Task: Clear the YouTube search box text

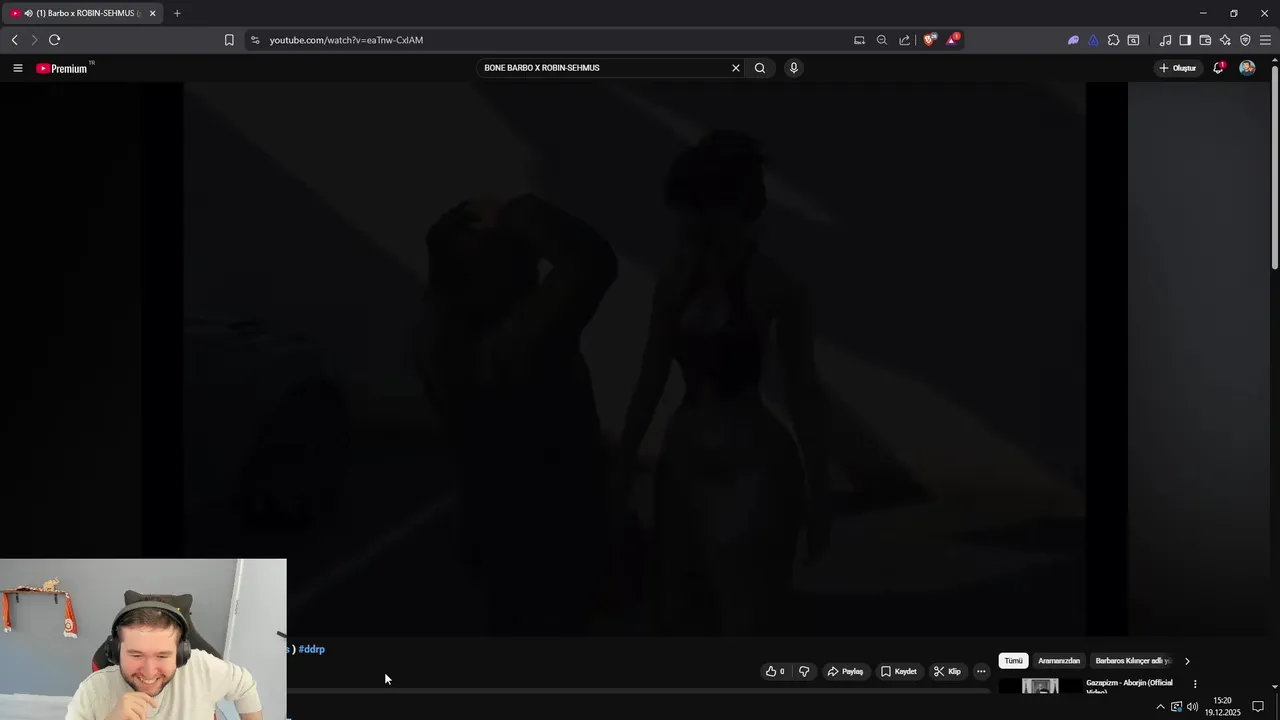Action: pos(736,68)
